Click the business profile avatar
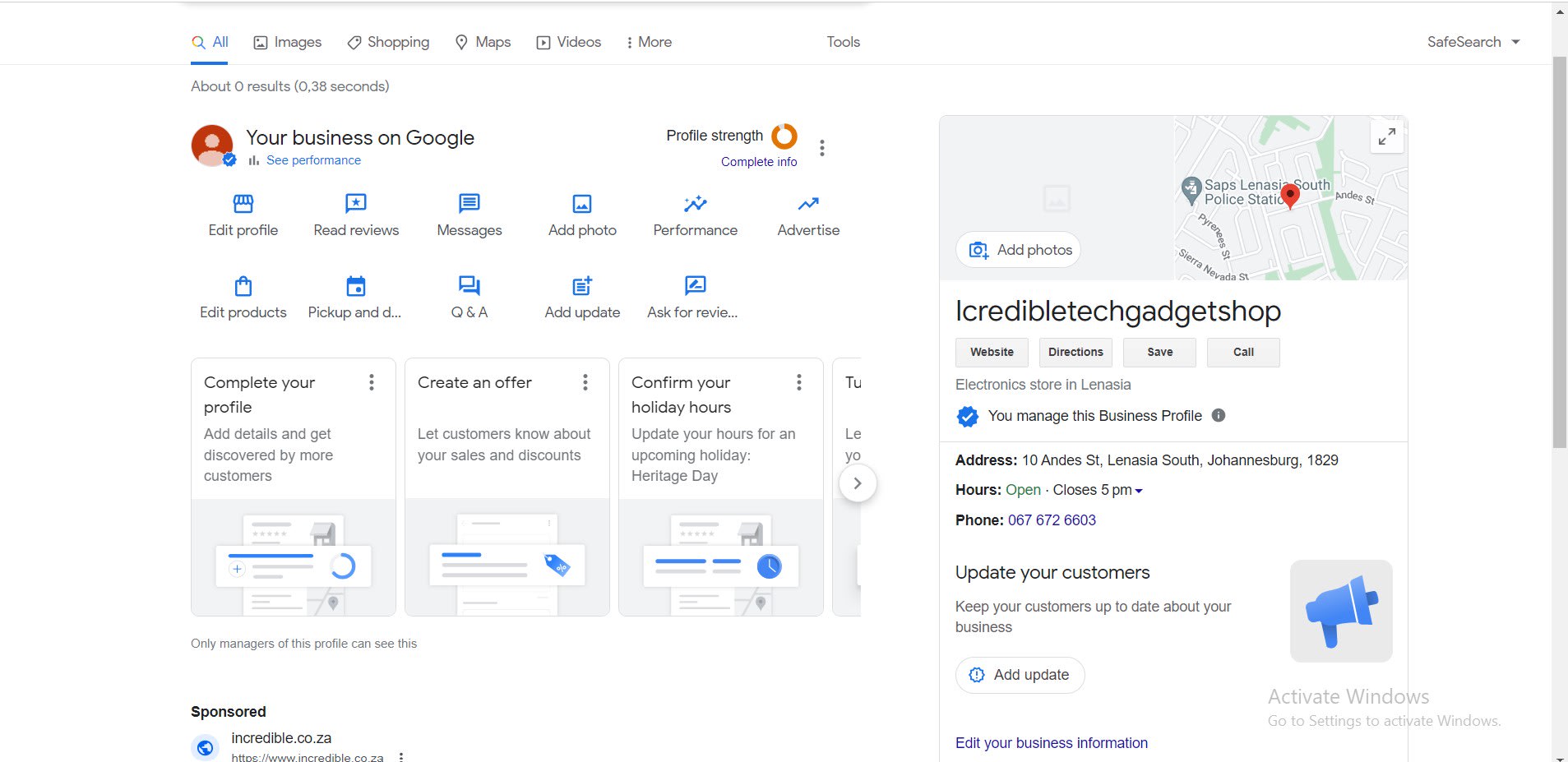The height and width of the screenshot is (762, 1568). click(212, 145)
